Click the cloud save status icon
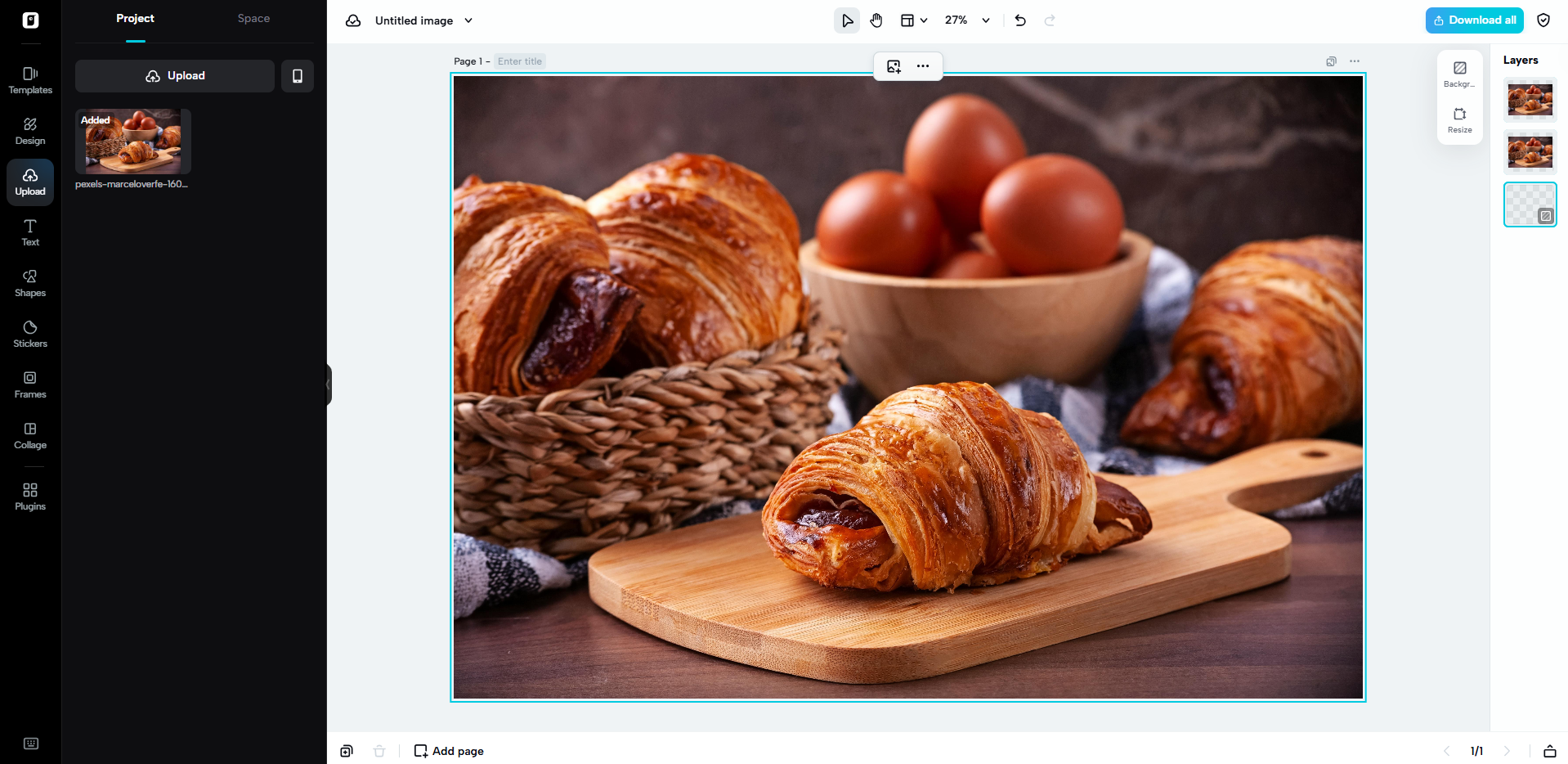This screenshot has width=1568, height=764. click(353, 20)
